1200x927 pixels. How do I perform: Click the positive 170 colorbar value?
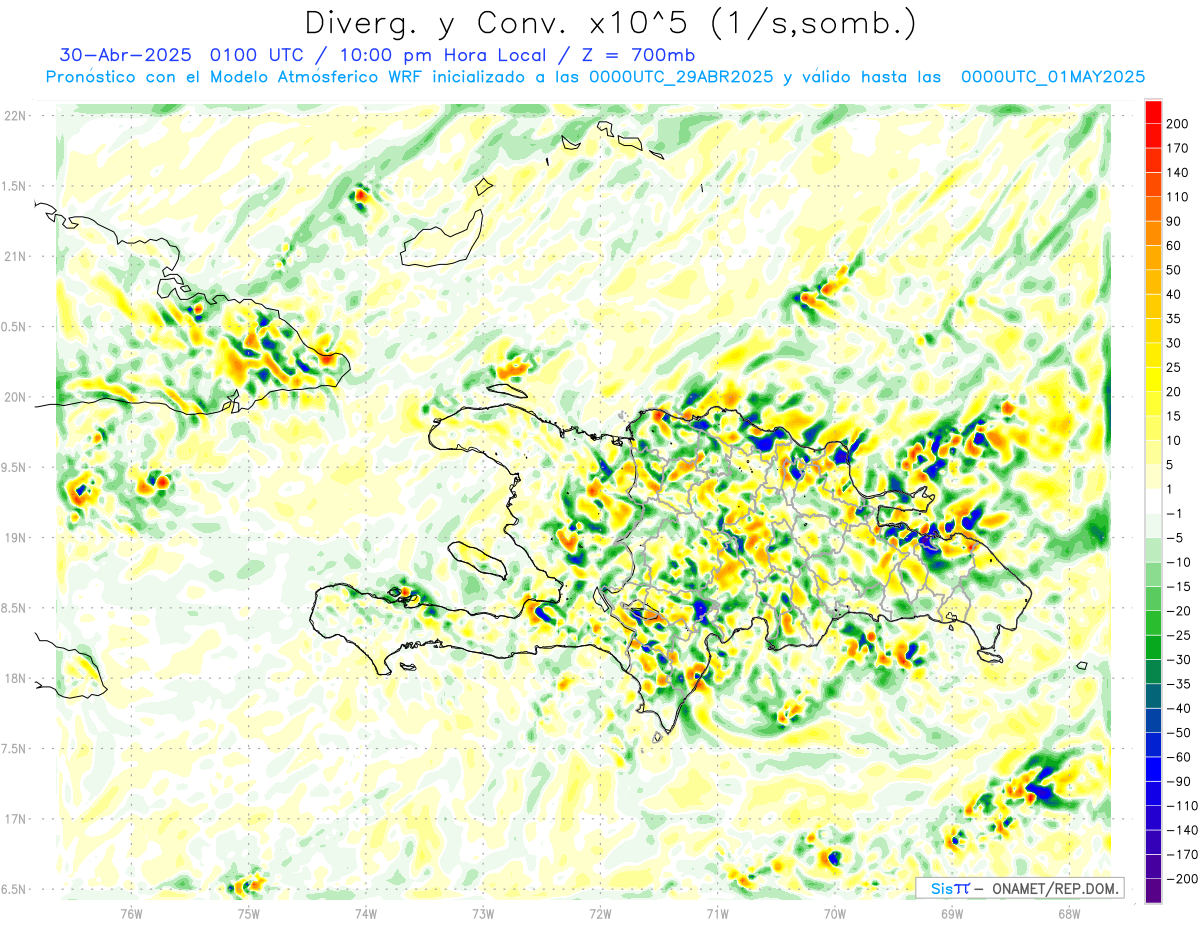tap(1177, 148)
